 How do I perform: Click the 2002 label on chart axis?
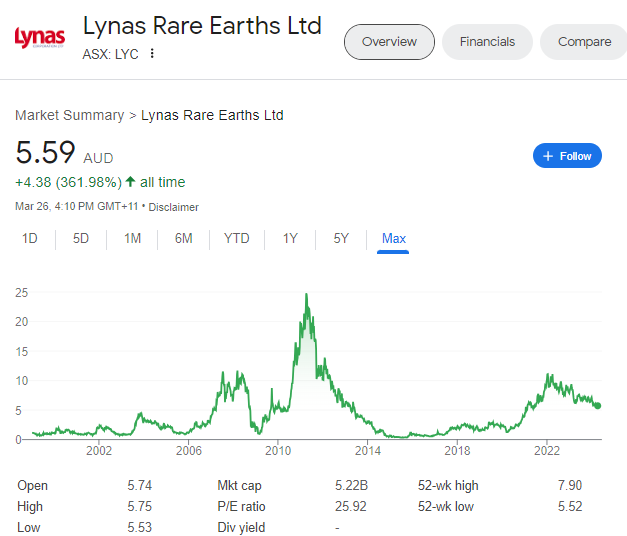tap(99, 451)
